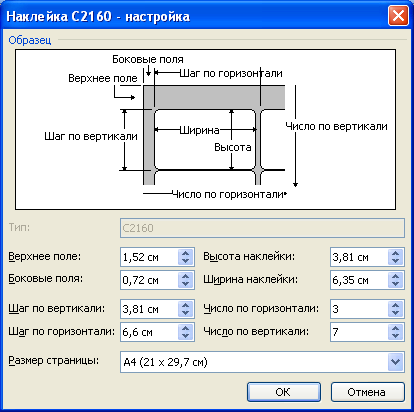Image resolution: width=414 pixels, height=412 pixels.
Task: Click the Образец group heading
Action: click(x=30, y=40)
